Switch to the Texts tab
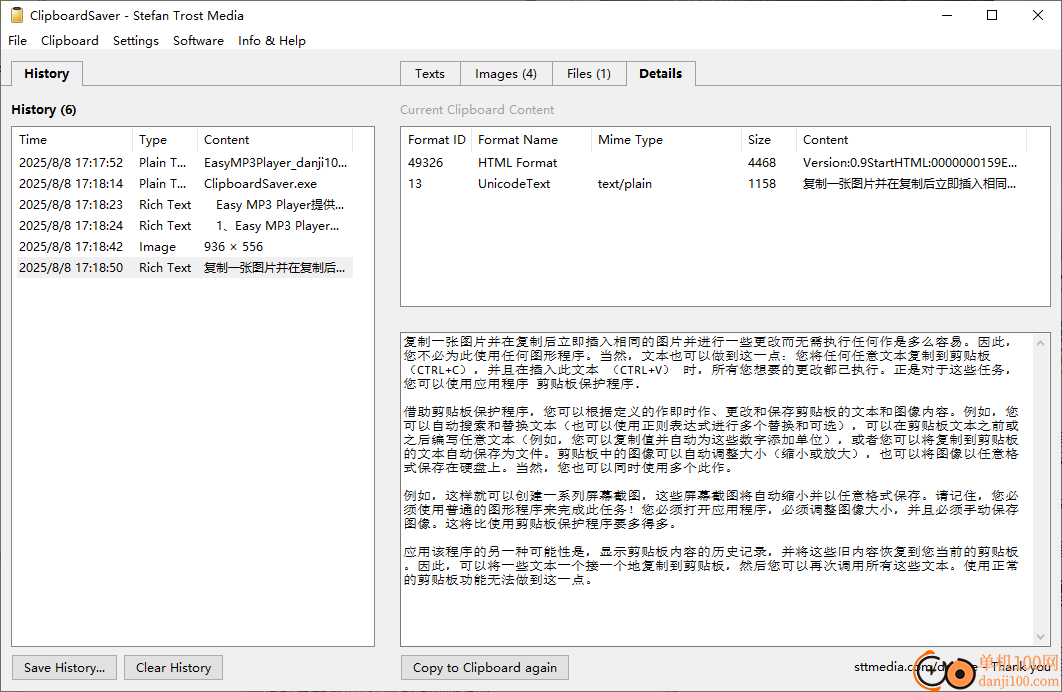This screenshot has height=692, width=1062. point(430,74)
